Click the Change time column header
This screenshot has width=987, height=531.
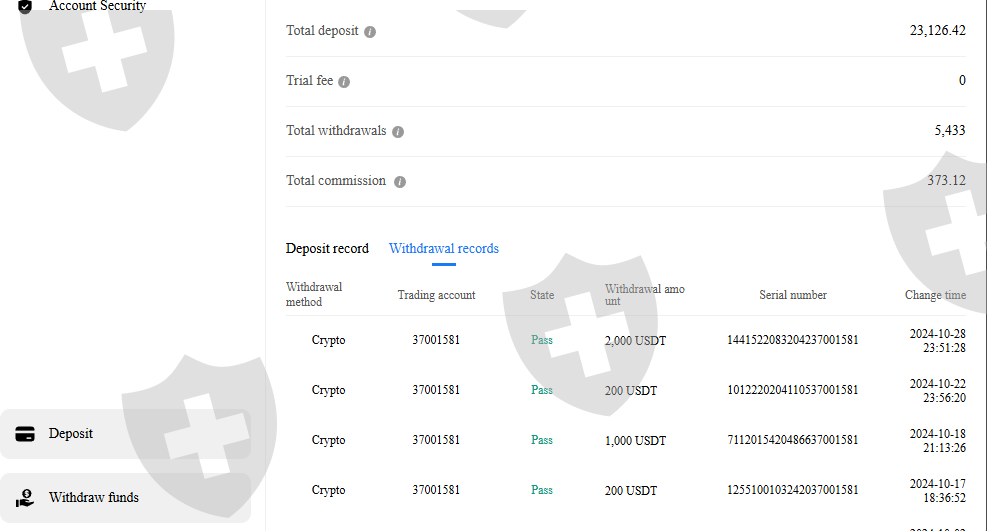(935, 296)
